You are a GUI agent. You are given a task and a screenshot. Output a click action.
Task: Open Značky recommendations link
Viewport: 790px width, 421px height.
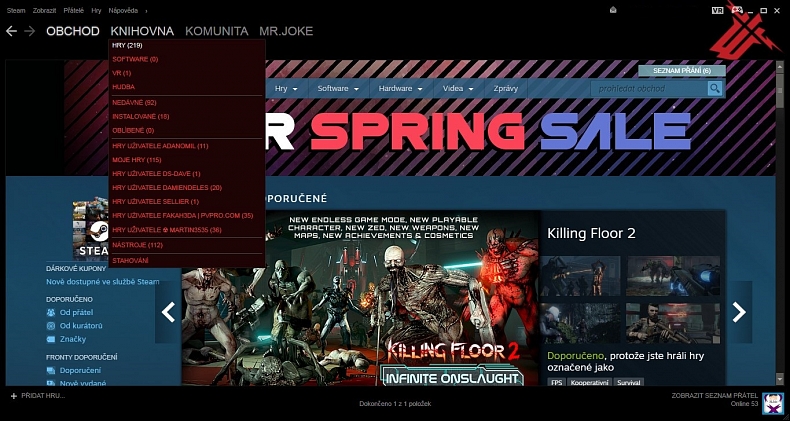[x=73, y=339]
